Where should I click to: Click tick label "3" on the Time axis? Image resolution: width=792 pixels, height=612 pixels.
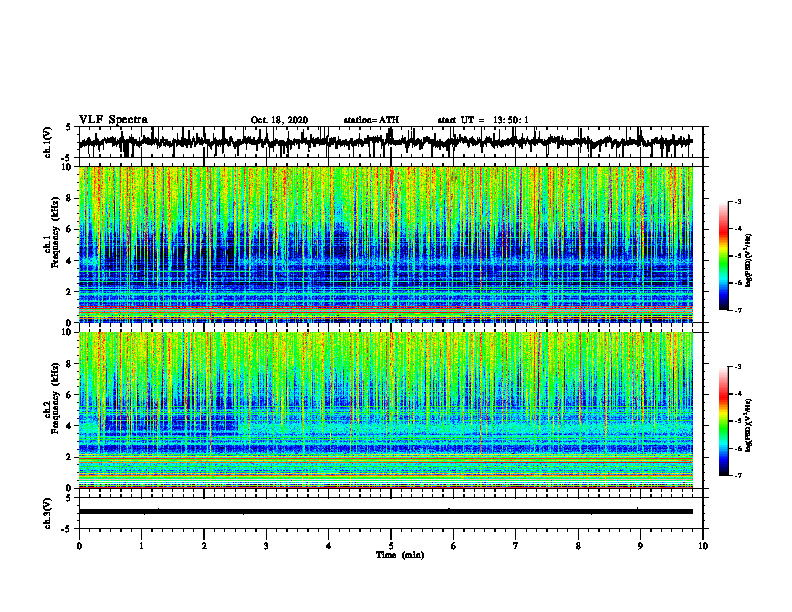click(x=266, y=546)
